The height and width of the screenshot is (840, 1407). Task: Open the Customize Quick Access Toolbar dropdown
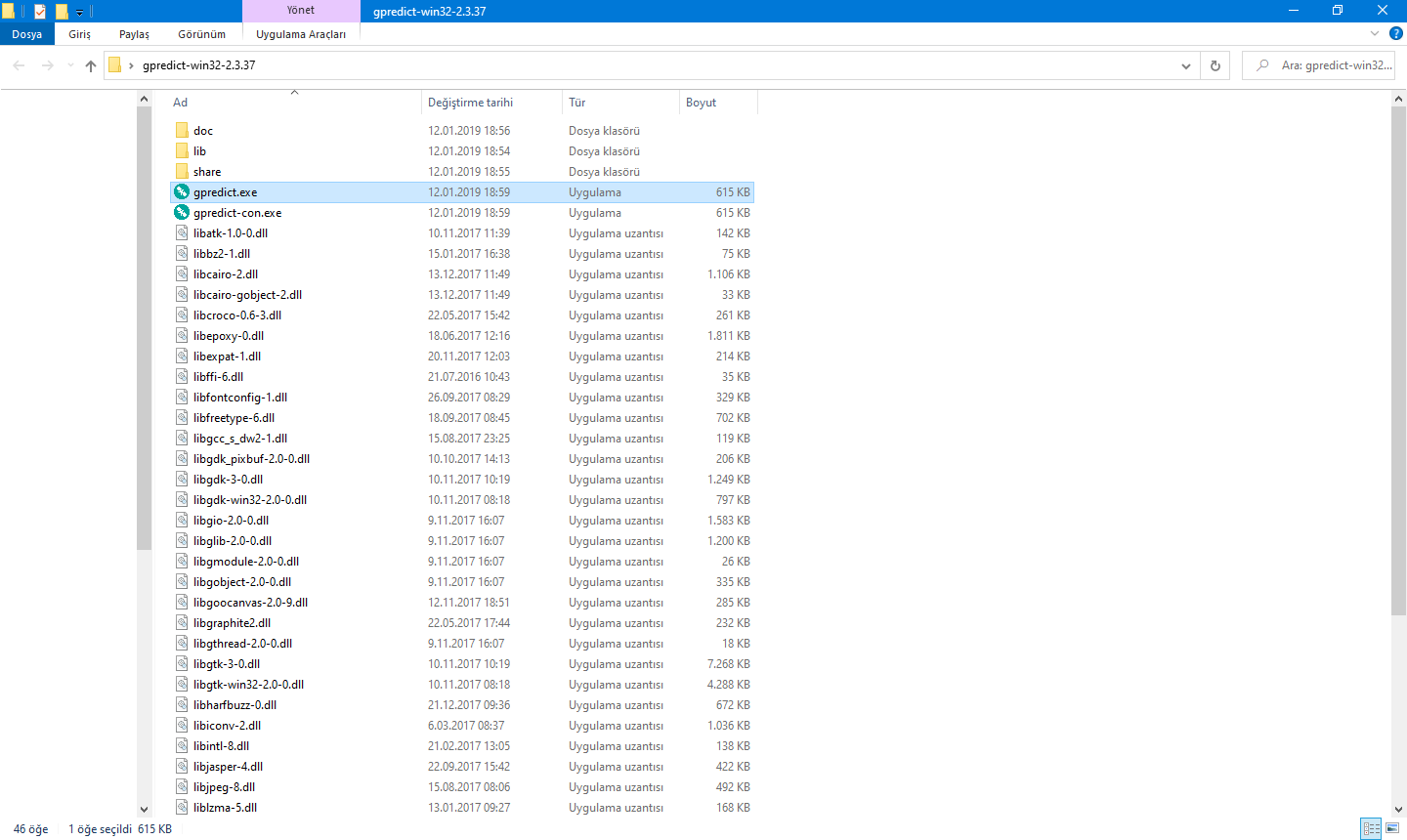coord(80,12)
